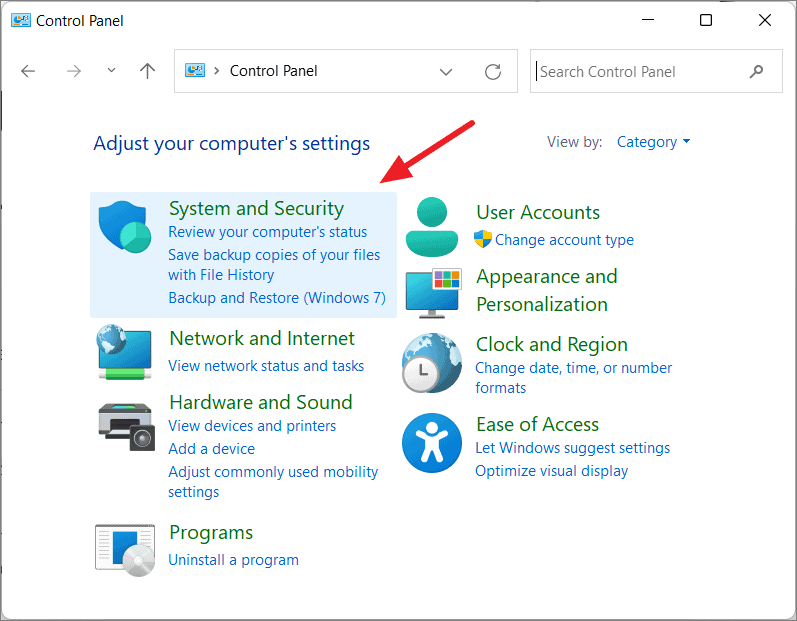The height and width of the screenshot is (621, 797).
Task: Click Optimize visual display link
Action: pos(551,471)
